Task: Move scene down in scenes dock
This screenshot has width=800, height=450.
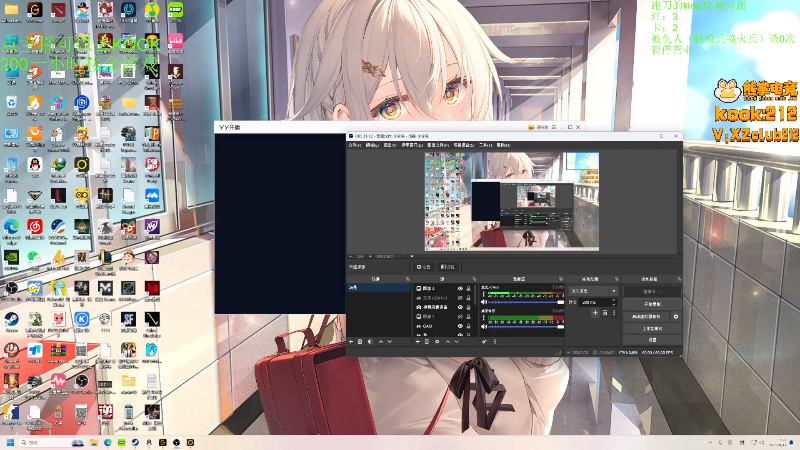Action: coord(390,342)
